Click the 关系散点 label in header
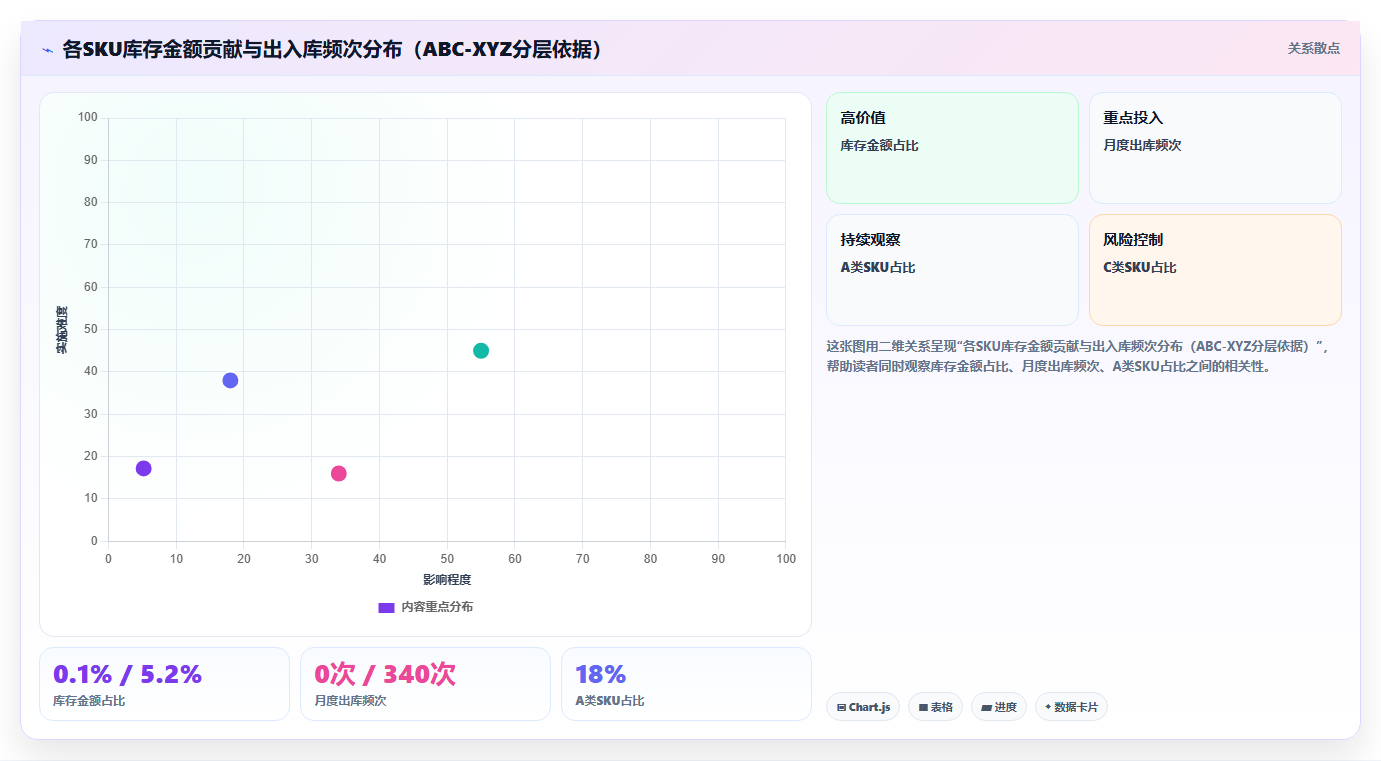Image resolution: width=1381 pixels, height=761 pixels. pos(1313,48)
